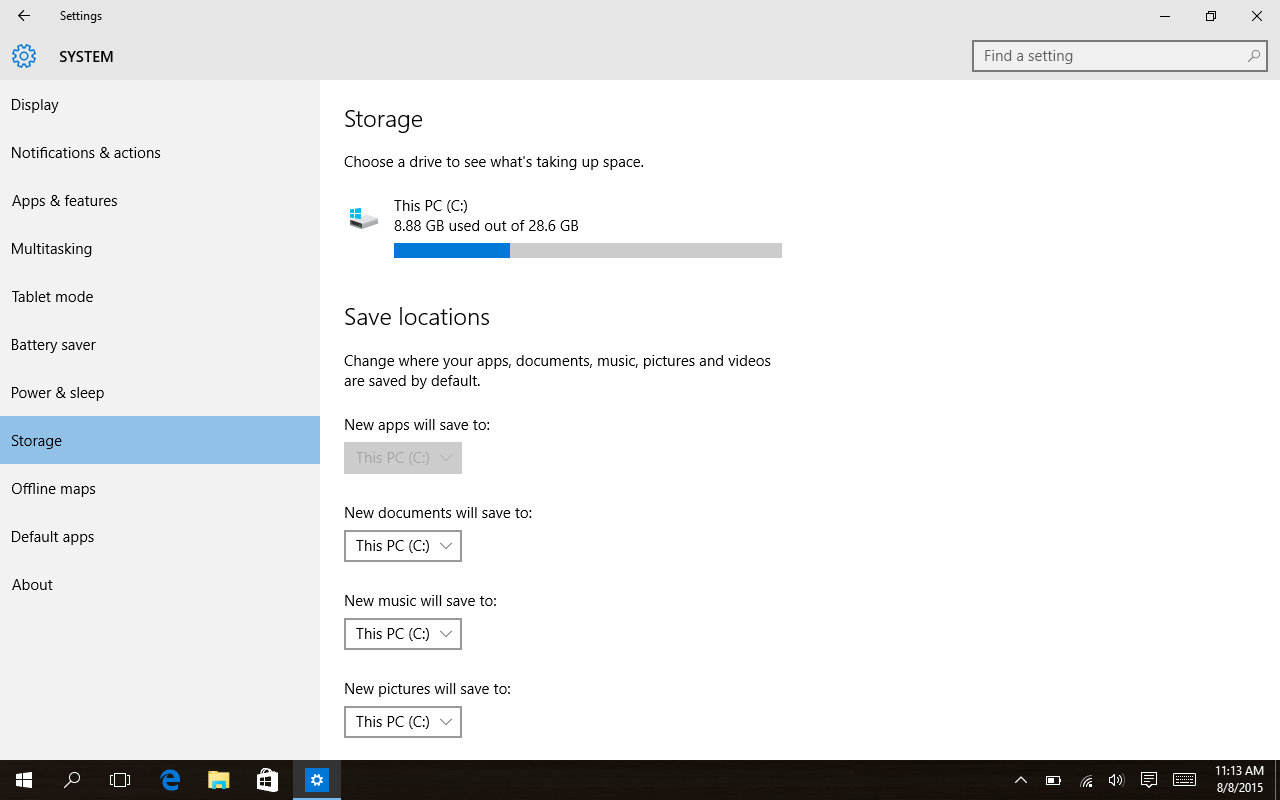
Task: Click the Find a setting search box
Action: (x=1110, y=56)
